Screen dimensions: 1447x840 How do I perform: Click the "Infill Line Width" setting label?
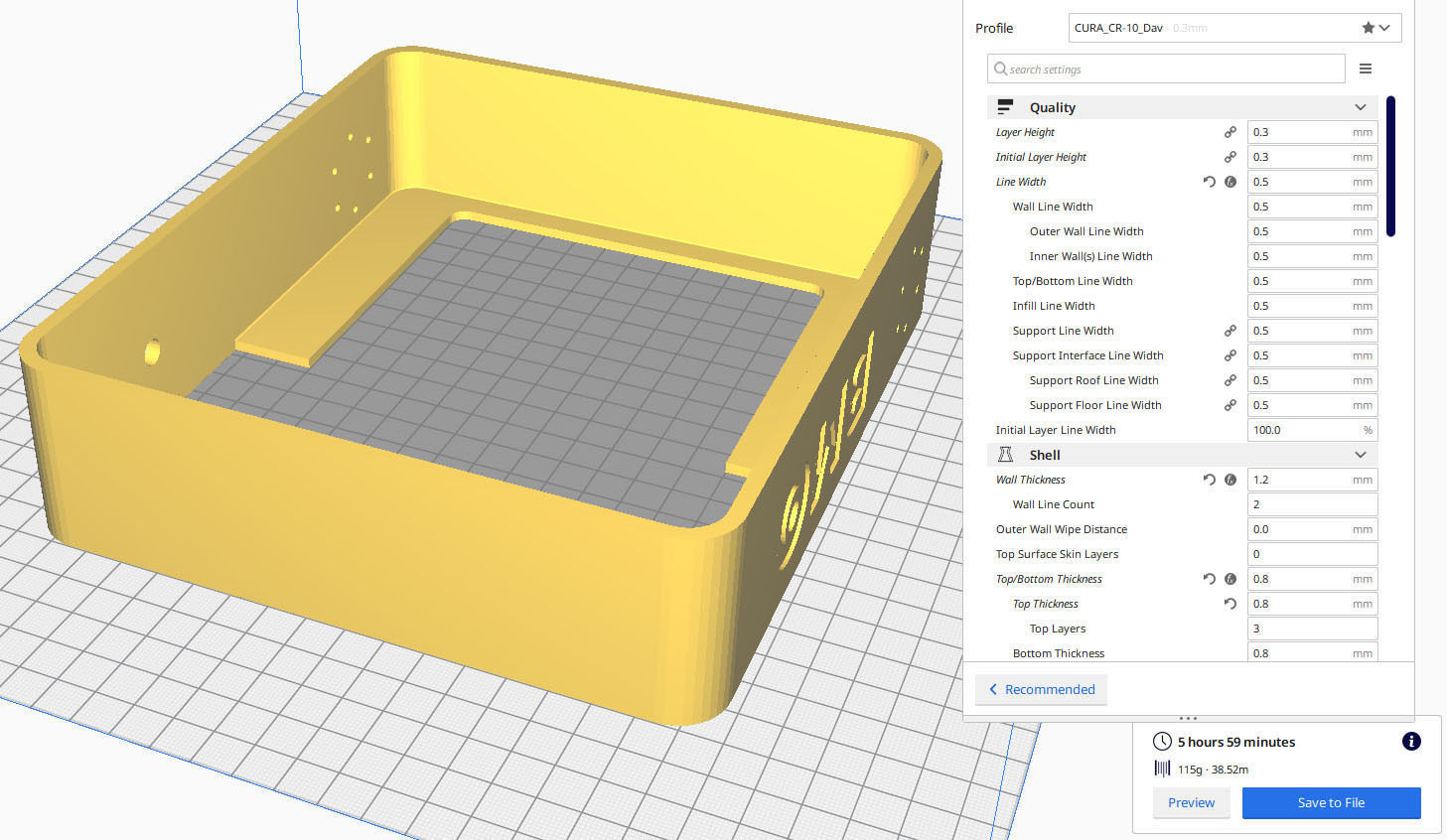coord(1054,306)
